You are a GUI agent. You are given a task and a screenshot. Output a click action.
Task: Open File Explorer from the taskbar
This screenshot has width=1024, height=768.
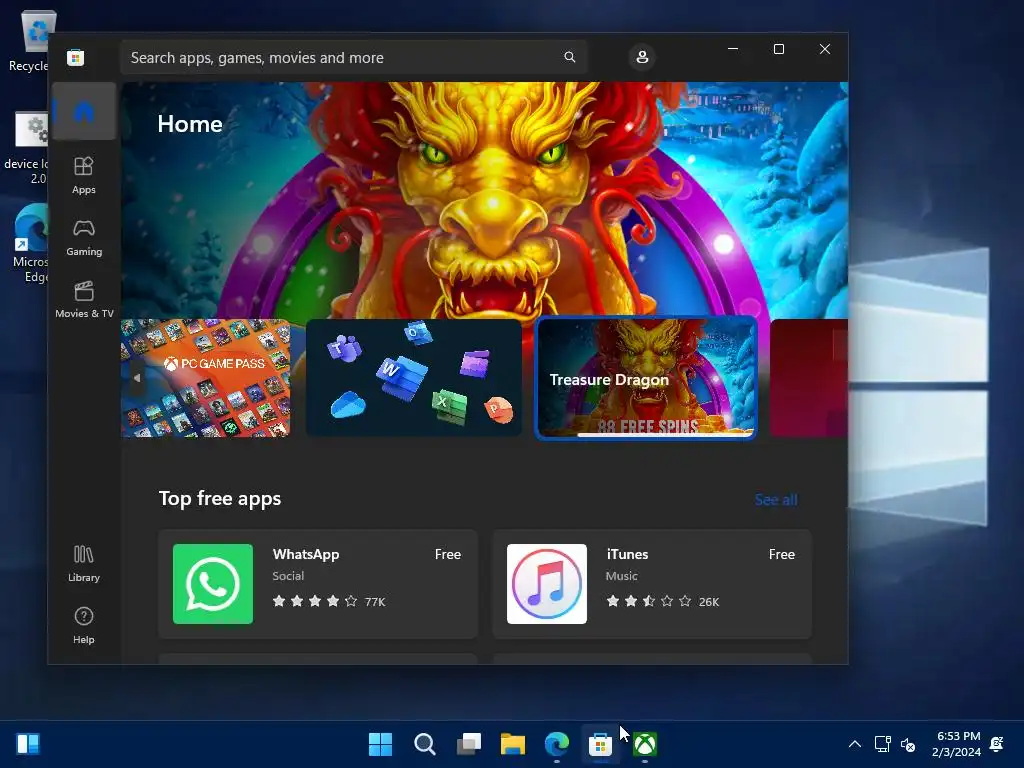tap(513, 744)
